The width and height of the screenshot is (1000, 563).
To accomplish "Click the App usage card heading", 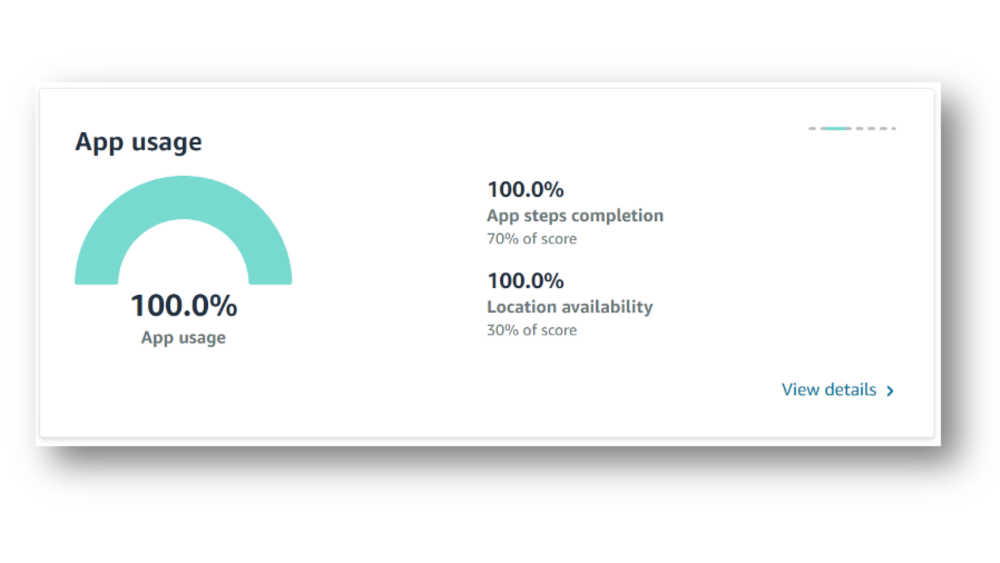I will (x=138, y=142).
